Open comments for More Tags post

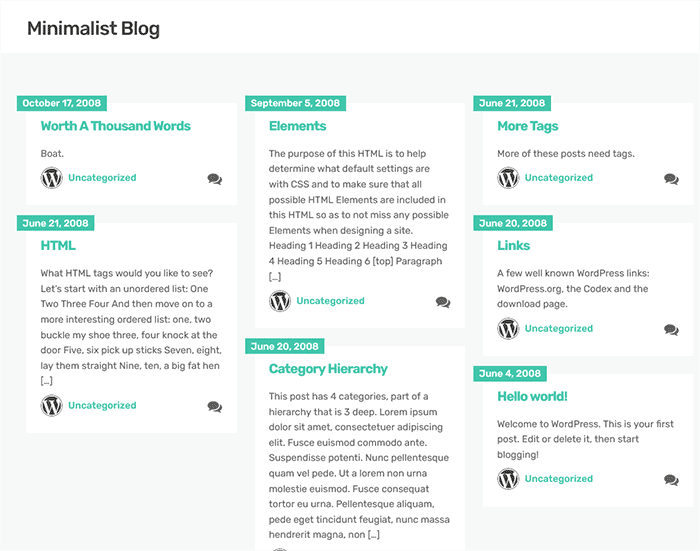[x=671, y=179]
